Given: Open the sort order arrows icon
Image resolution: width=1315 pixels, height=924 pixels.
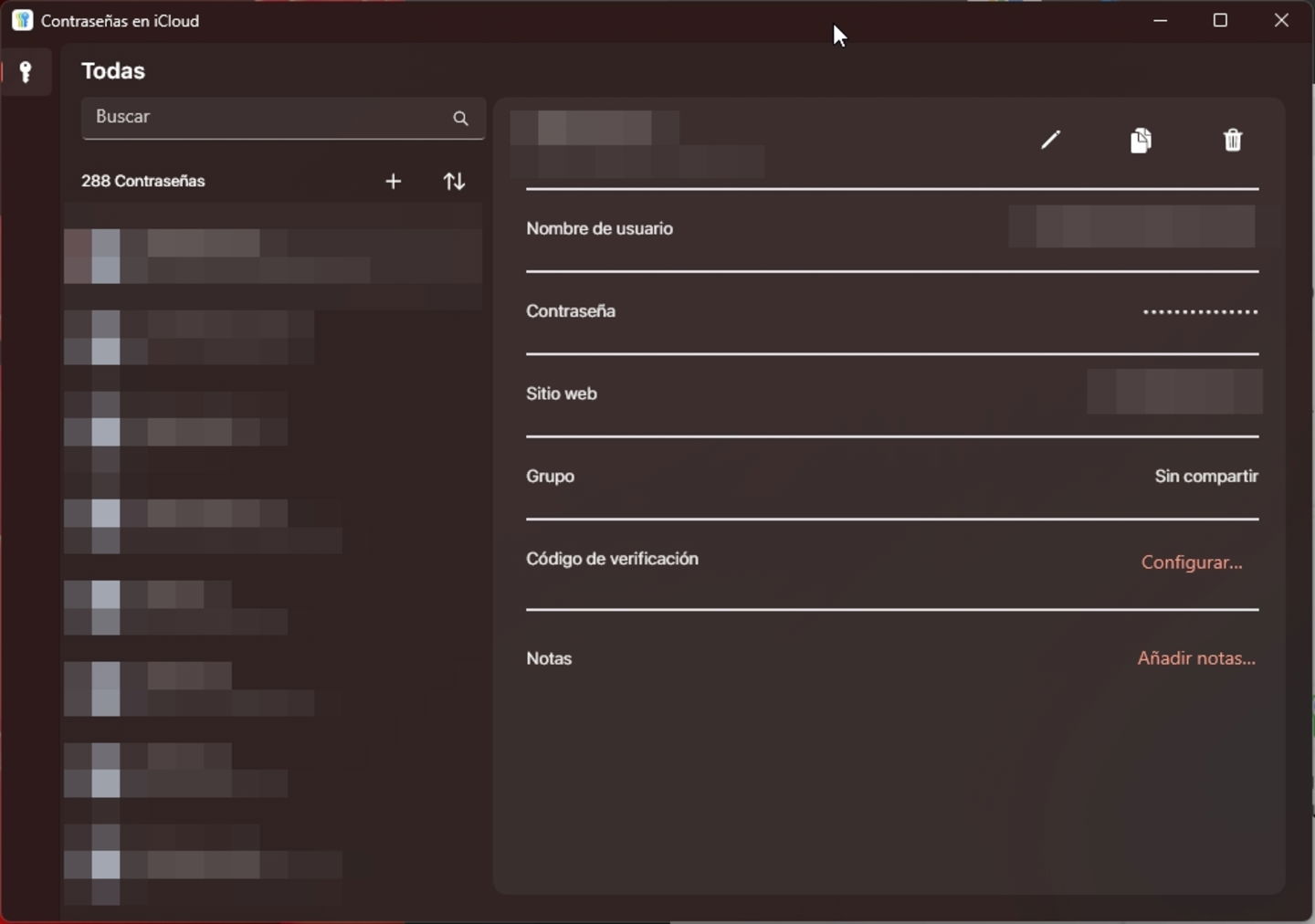Looking at the screenshot, I should (x=454, y=182).
